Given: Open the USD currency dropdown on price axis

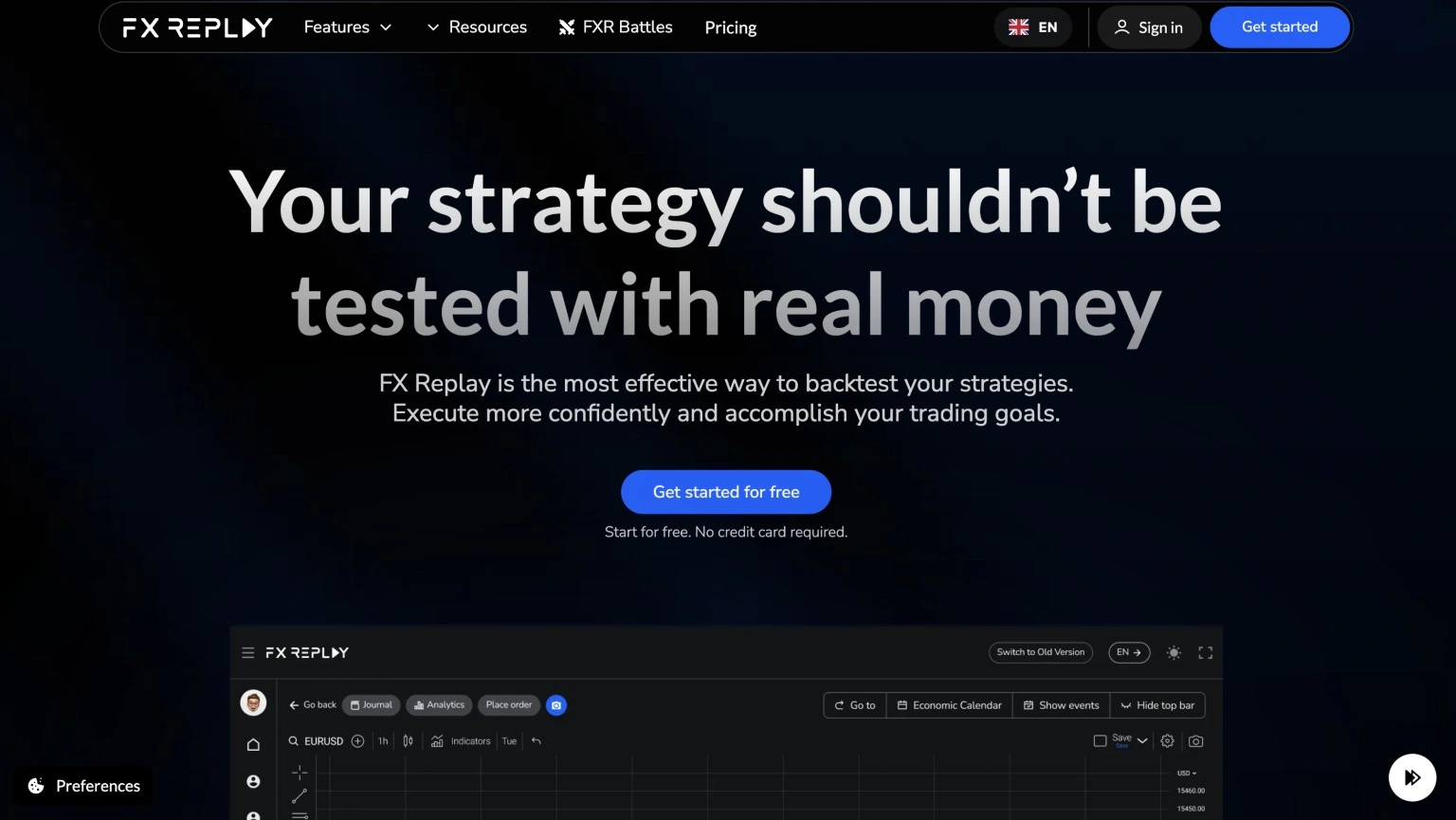Looking at the screenshot, I should 1187,774.
